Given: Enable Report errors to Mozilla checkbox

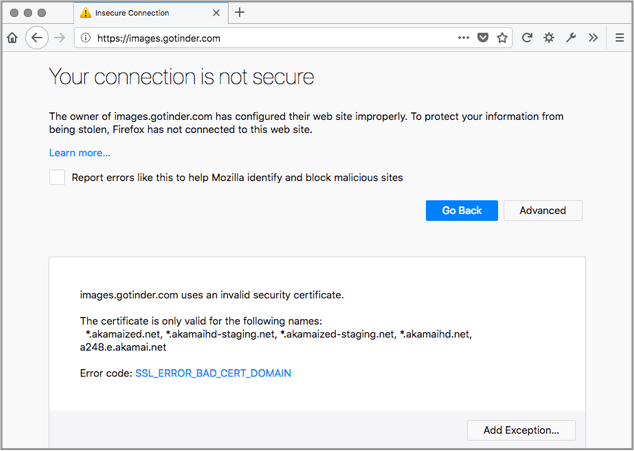Looking at the screenshot, I should tap(57, 177).
